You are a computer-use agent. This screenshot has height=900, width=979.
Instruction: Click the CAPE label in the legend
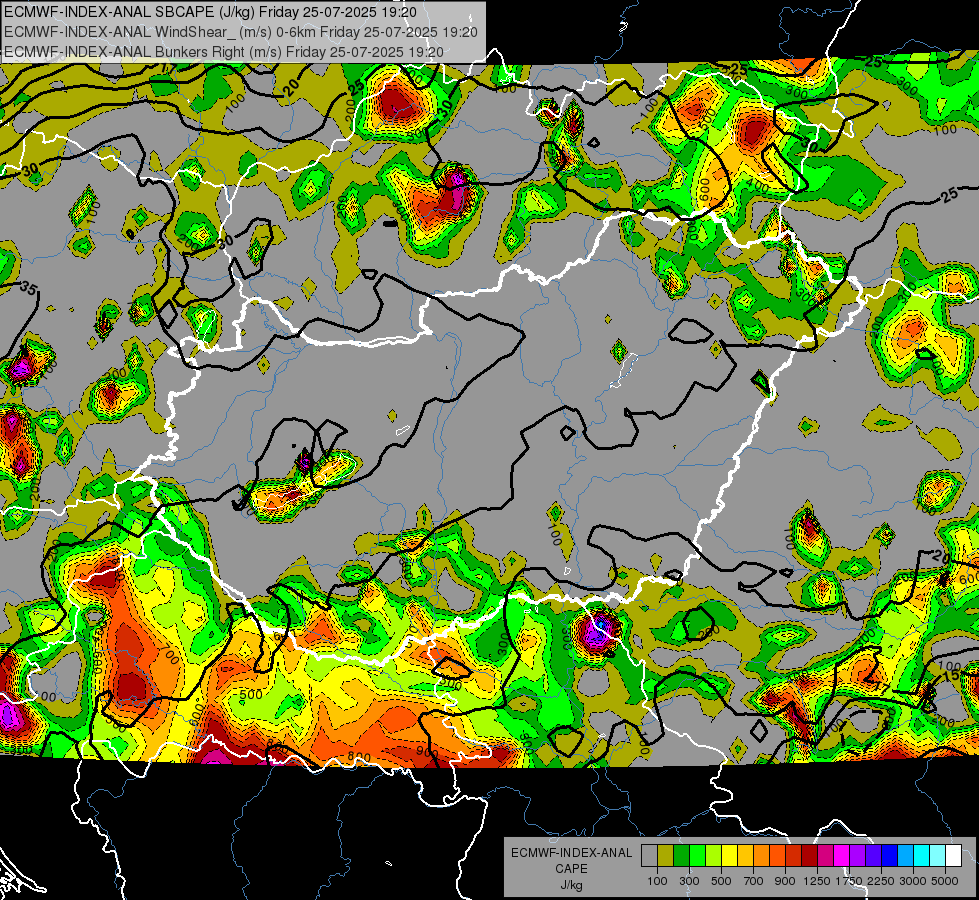pyautogui.click(x=571, y=869)
